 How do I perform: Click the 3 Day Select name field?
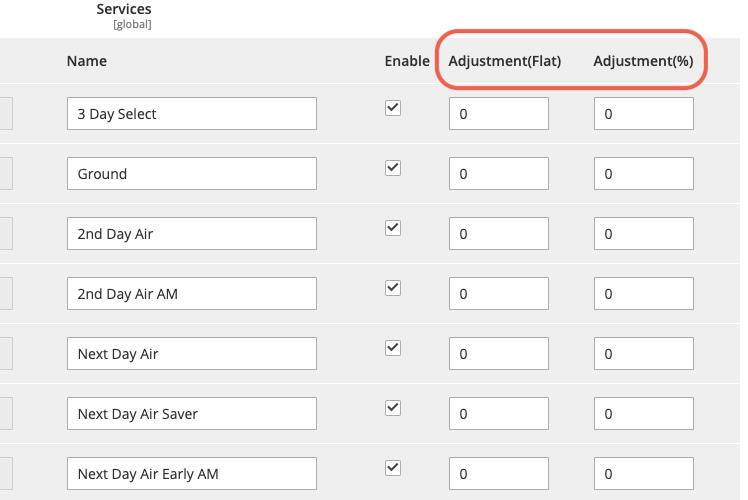coord(192,114)
